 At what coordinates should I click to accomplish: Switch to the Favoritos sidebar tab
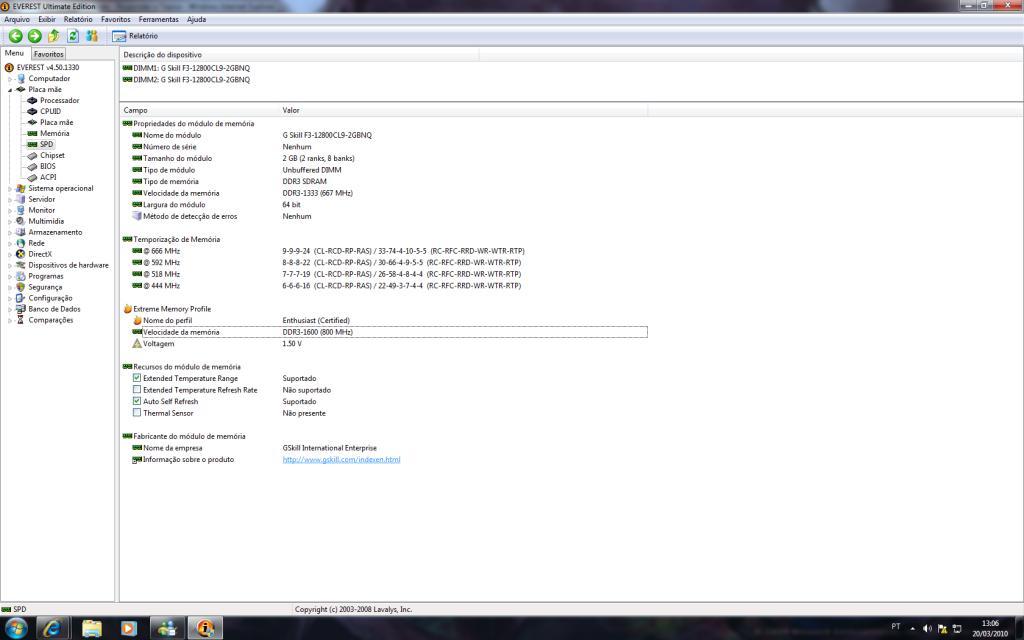pos(48,54)
